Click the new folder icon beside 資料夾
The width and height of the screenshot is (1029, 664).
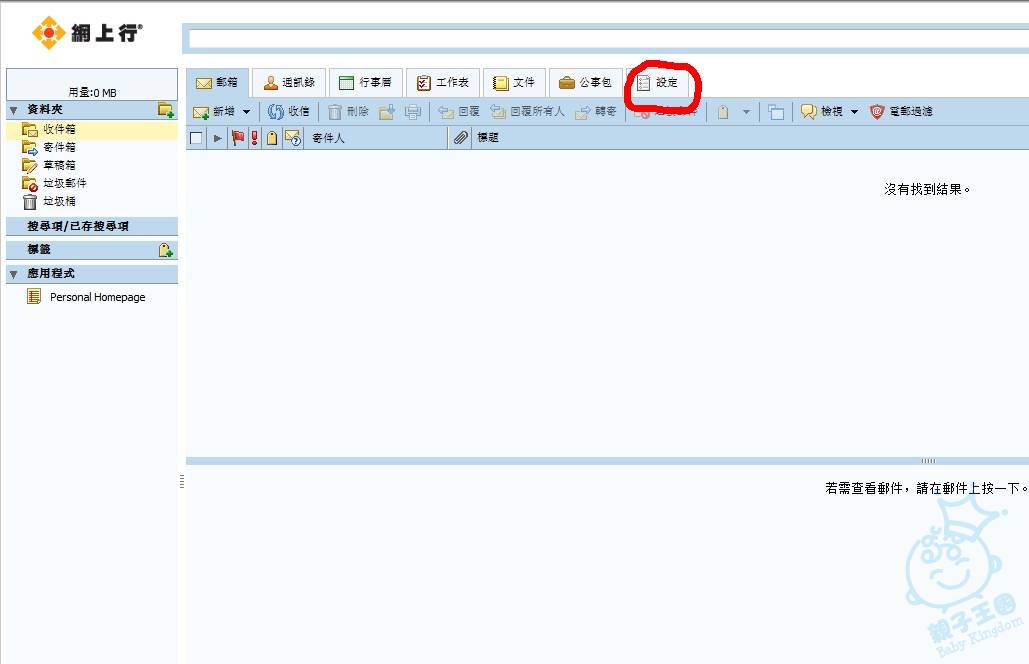[166, 110]
